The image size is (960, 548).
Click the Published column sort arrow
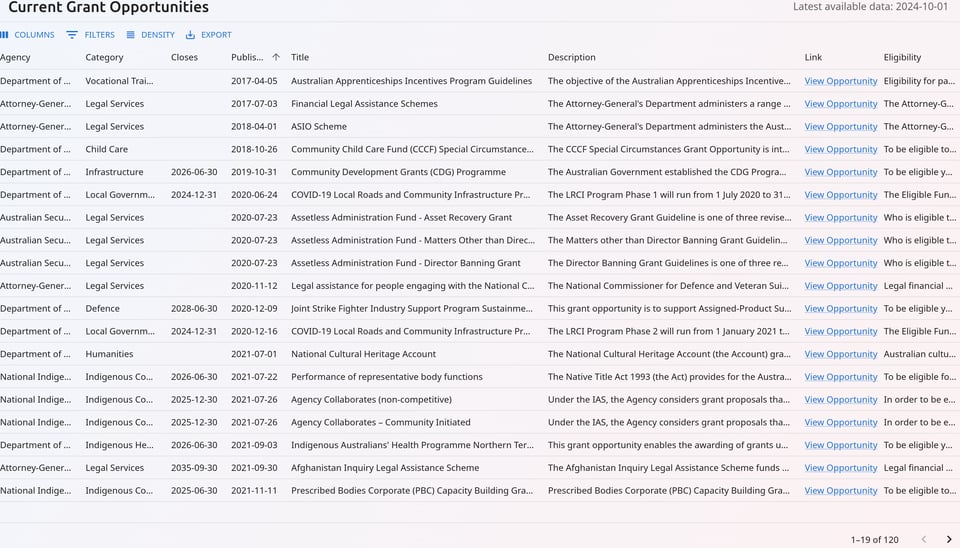[276, 57]
